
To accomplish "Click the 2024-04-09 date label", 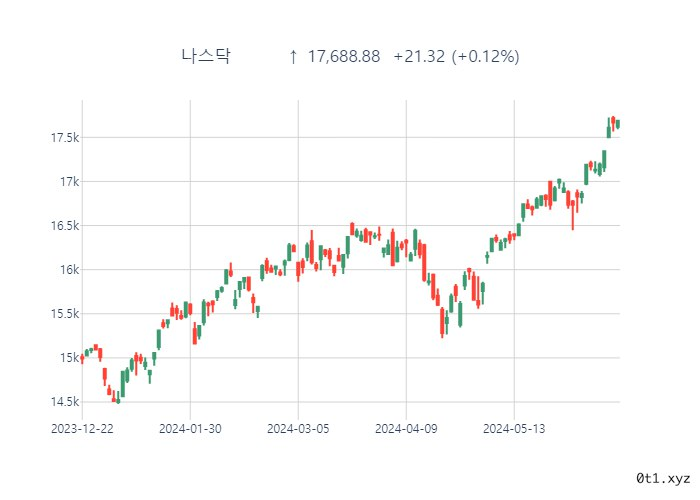I will tap(406, 429).
